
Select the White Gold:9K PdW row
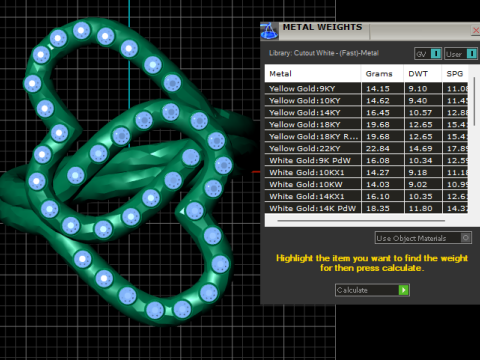[366, 161]
